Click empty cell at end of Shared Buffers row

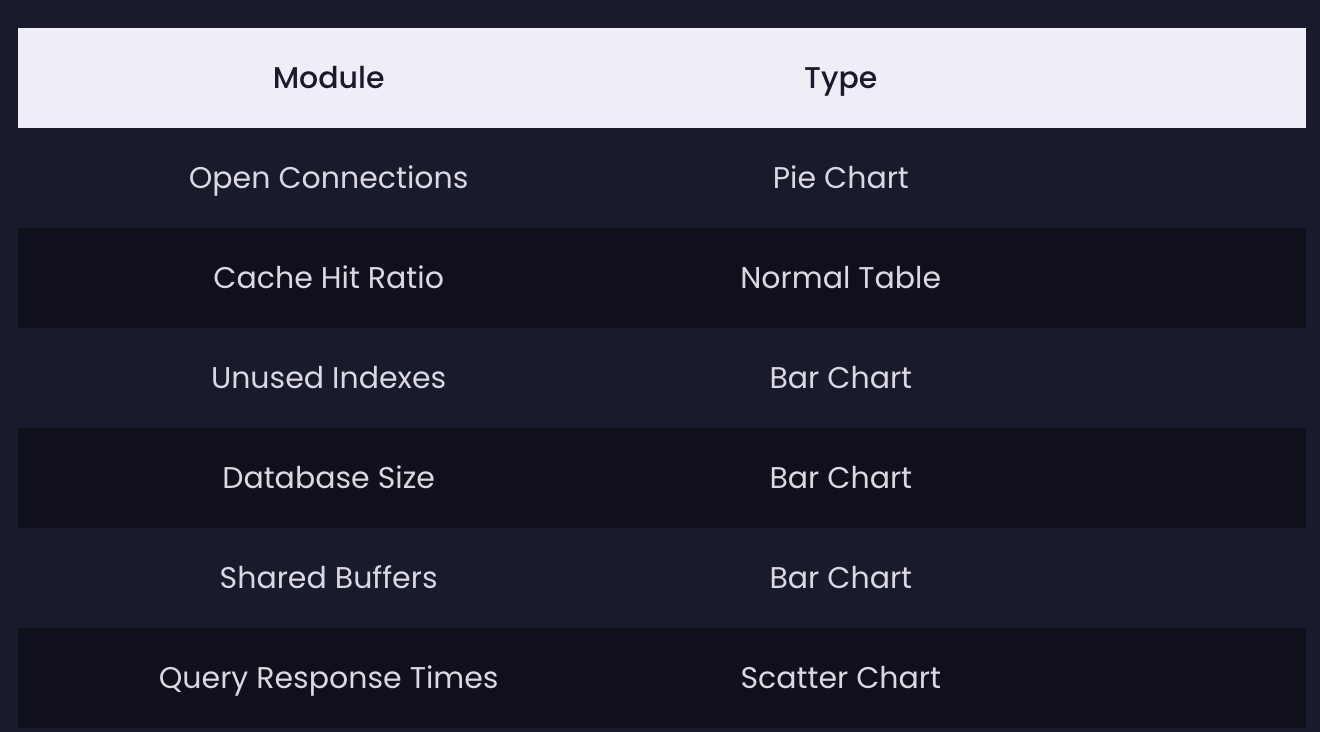(1174, 578)
